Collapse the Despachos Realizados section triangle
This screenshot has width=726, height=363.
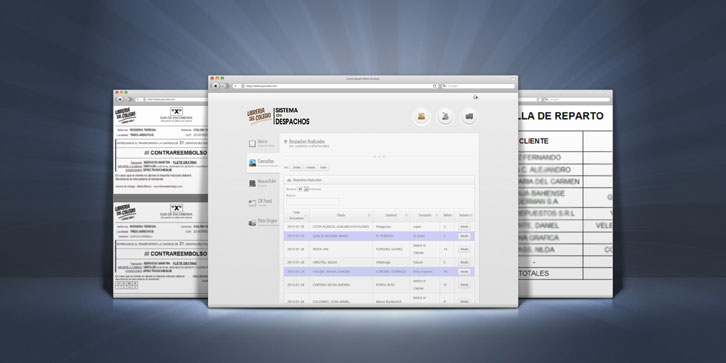[285, 141]
